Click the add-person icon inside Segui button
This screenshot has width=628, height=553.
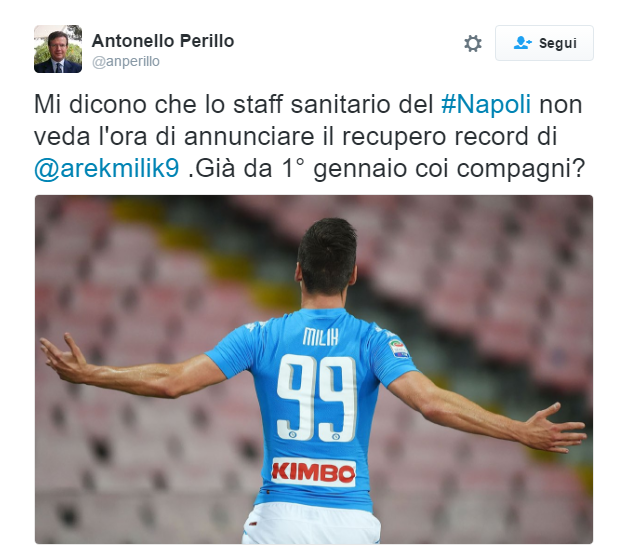[522, 43]
